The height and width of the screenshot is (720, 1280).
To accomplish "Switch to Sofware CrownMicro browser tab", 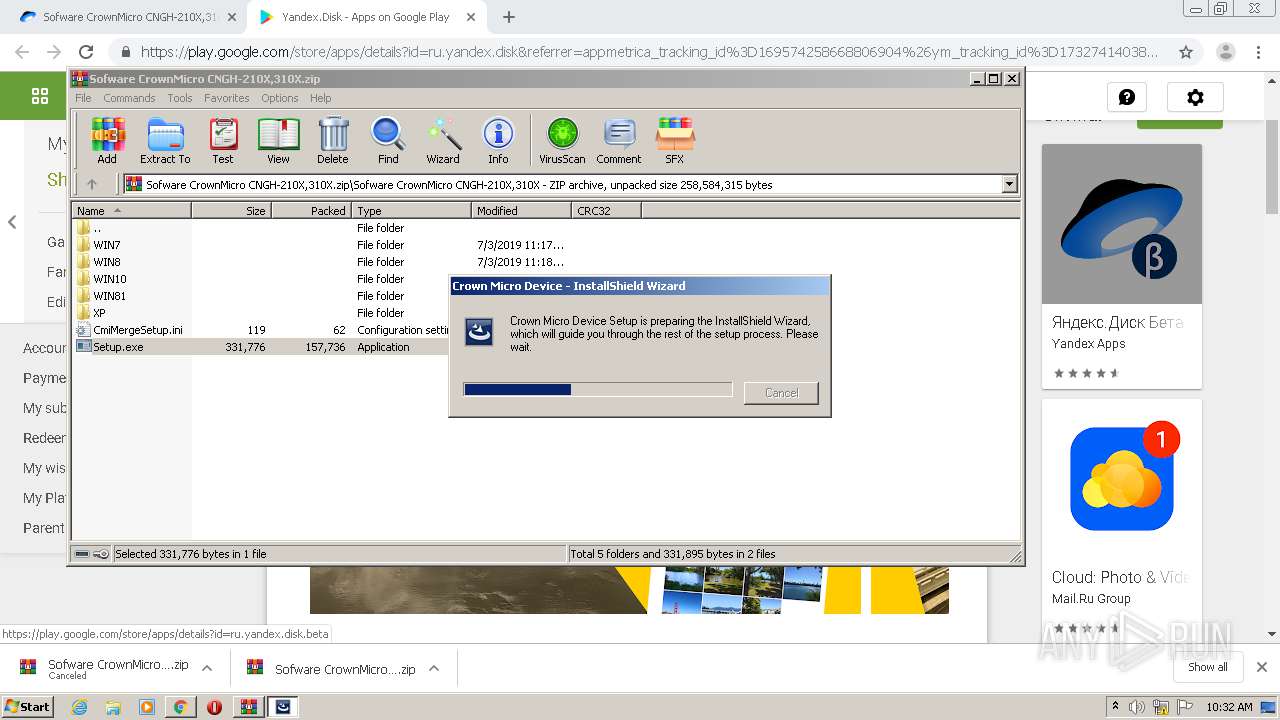I will click(x=128, y=17).
